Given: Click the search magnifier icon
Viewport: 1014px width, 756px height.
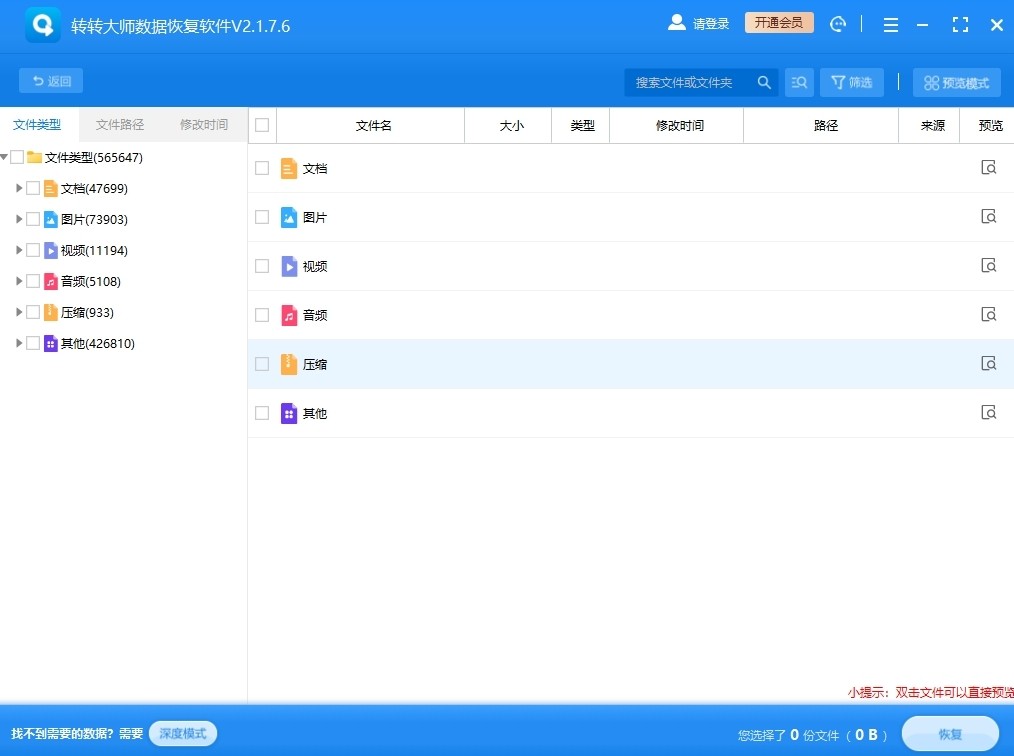Looking at the screenshot, I should (764, 82).
